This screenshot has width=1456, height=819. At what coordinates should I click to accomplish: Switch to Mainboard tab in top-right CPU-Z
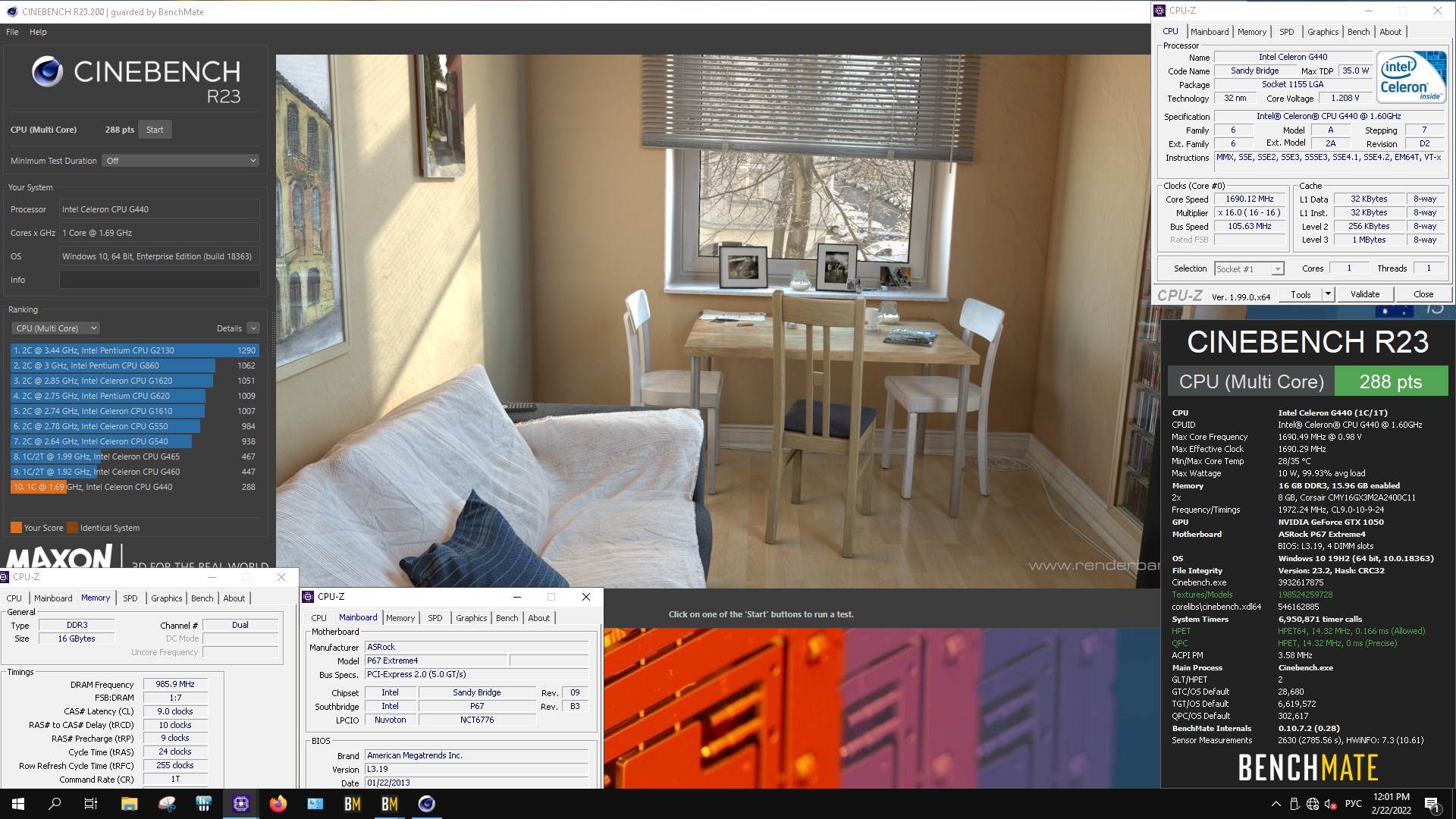1209,32
